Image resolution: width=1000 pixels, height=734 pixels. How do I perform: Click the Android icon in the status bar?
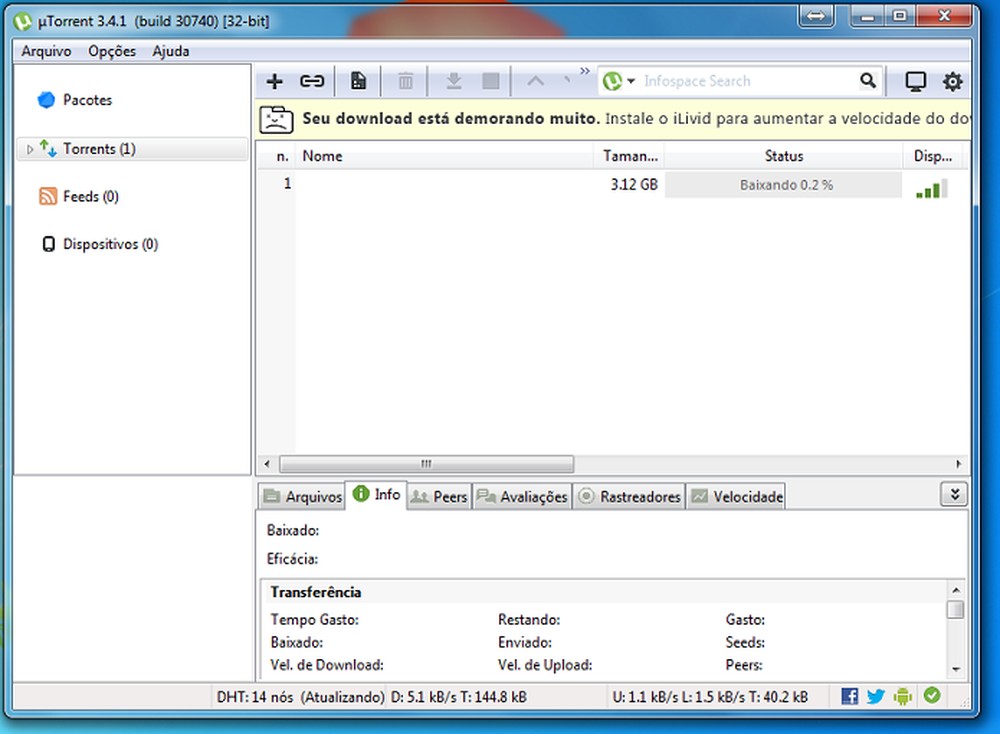(903, 696)
